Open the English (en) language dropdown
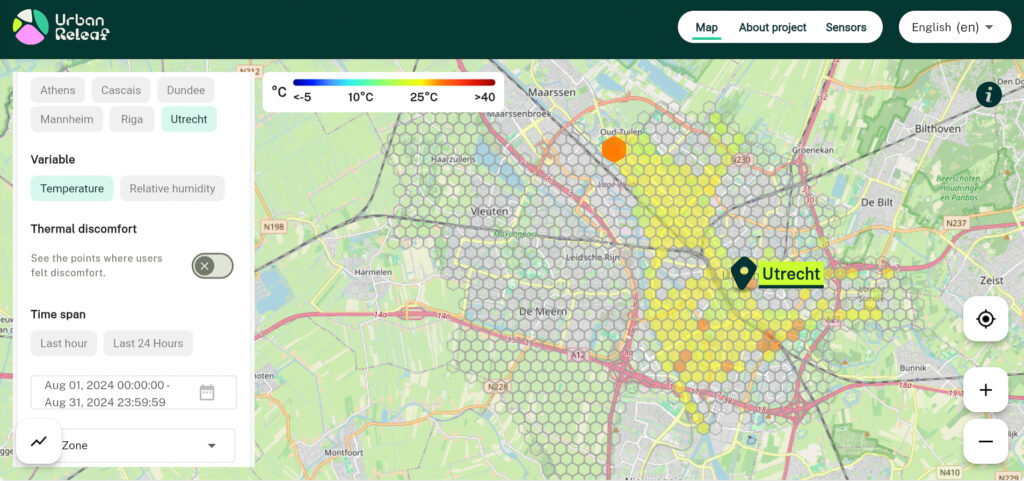The image size is (1024, 481). click(953, 27)
